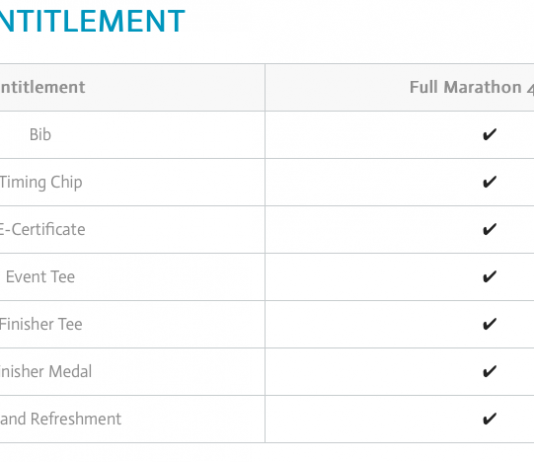The width and height of the screenshot is (534, 462).
Task: Click the Finisher Medal row checkmark
Action: [x=489, y=371]
